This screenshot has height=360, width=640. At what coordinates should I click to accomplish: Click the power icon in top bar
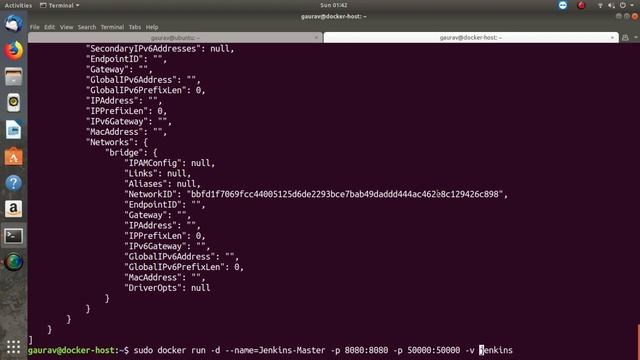[x=622, y=5]
